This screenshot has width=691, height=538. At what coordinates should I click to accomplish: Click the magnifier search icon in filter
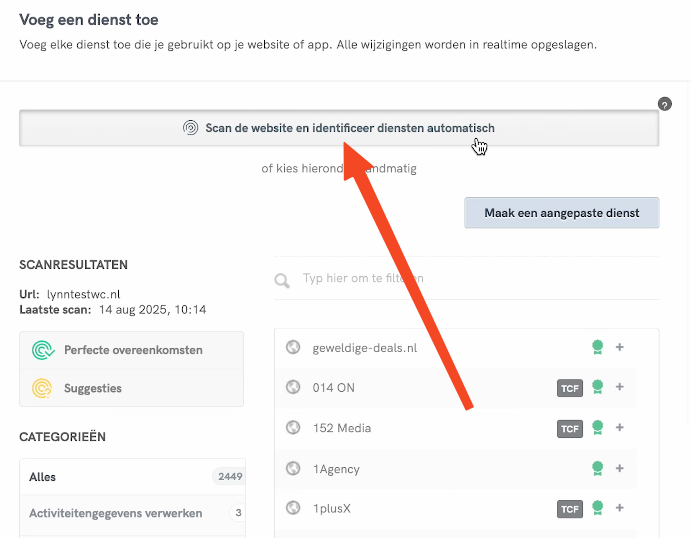pyautogui.click(x=283, y=280)
